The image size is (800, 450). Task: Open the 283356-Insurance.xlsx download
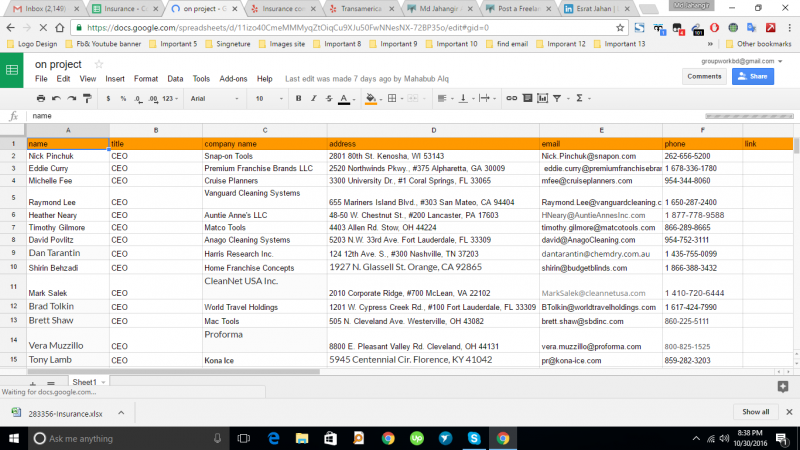[x=65, y=414]
